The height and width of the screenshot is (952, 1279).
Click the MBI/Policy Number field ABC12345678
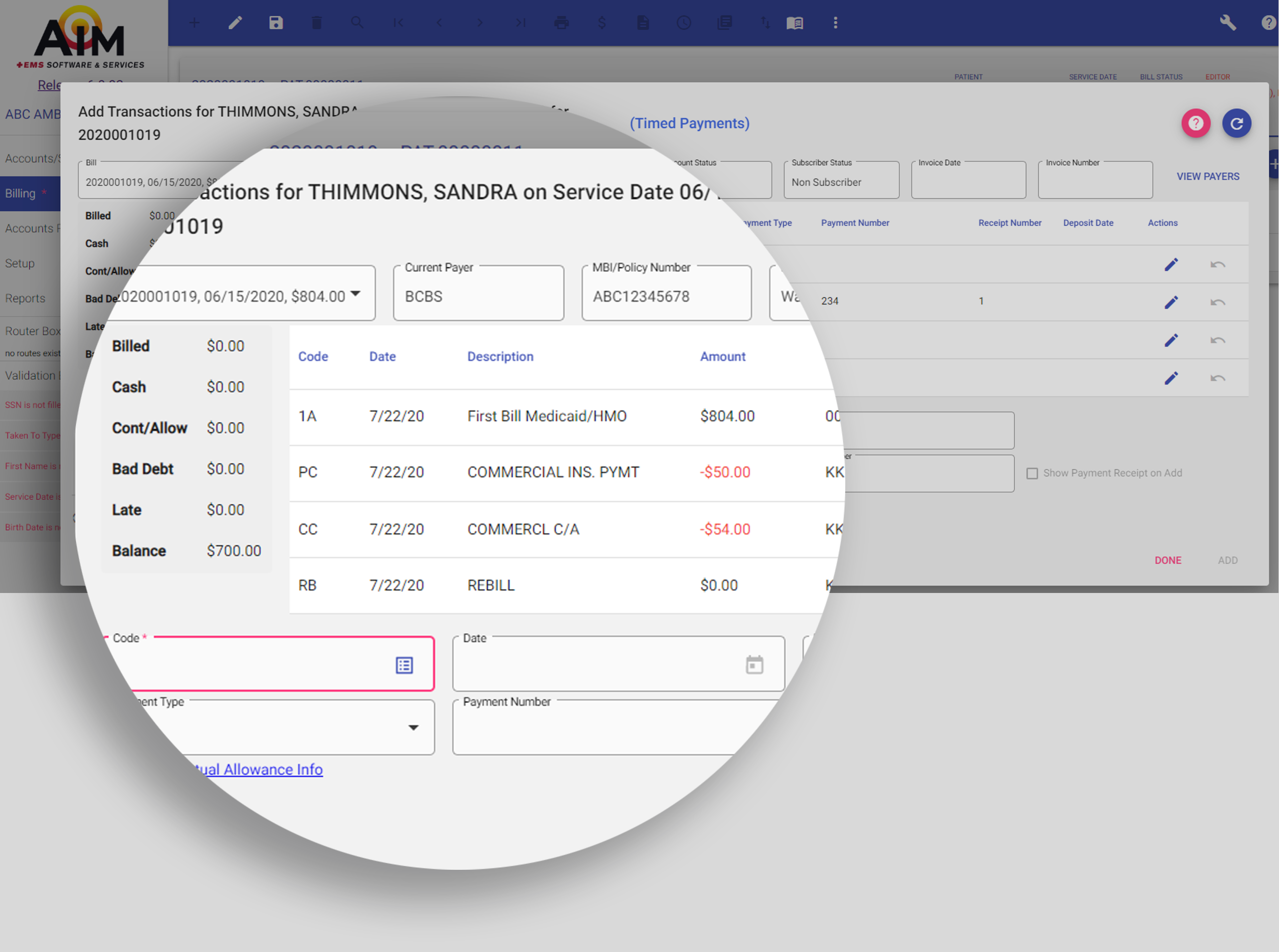[x=666, y=293]
